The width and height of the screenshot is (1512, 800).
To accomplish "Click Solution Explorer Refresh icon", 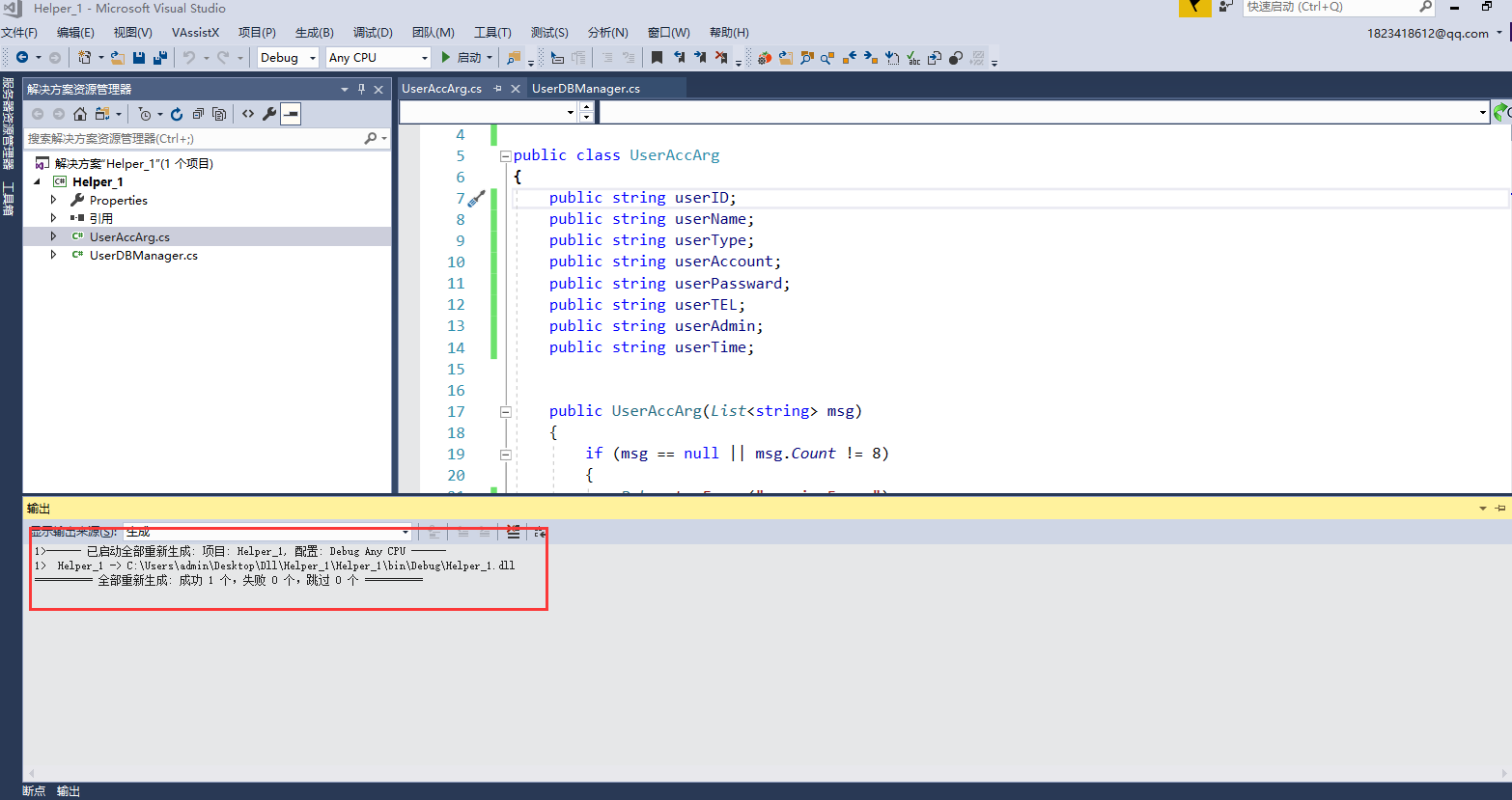I will click(177, 114).
